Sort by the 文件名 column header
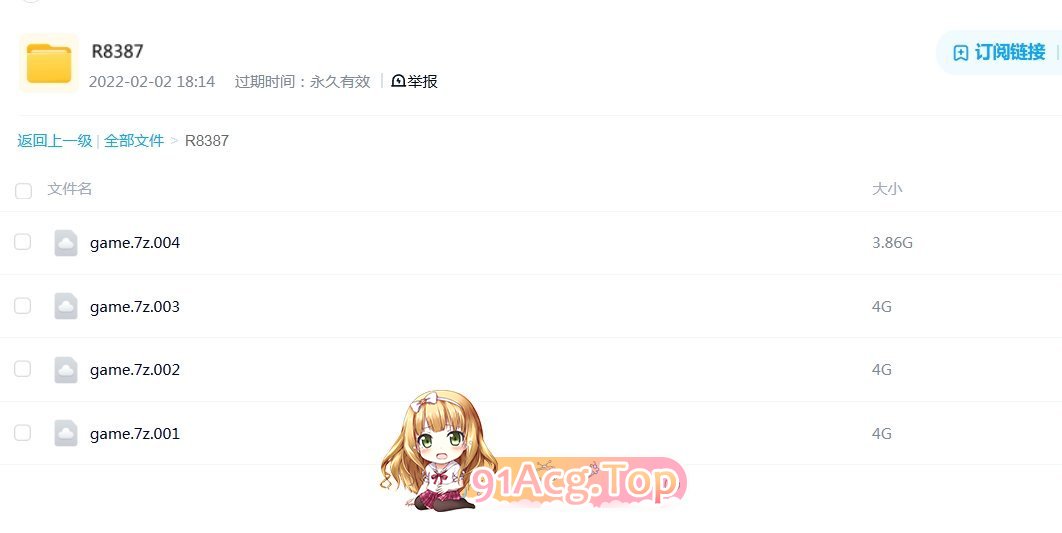The image size is (1062, 533). (x=70, y=189)
